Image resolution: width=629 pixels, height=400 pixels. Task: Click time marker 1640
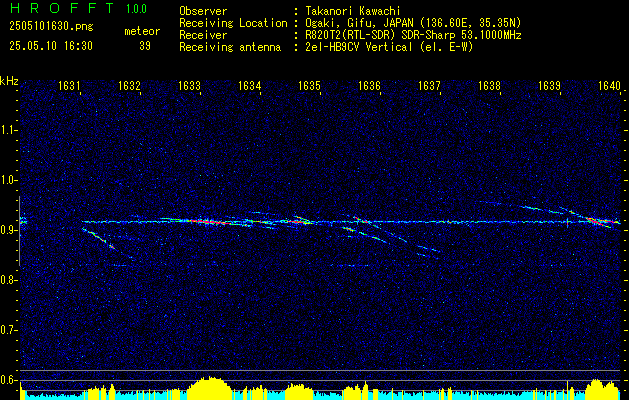[609, 86]
